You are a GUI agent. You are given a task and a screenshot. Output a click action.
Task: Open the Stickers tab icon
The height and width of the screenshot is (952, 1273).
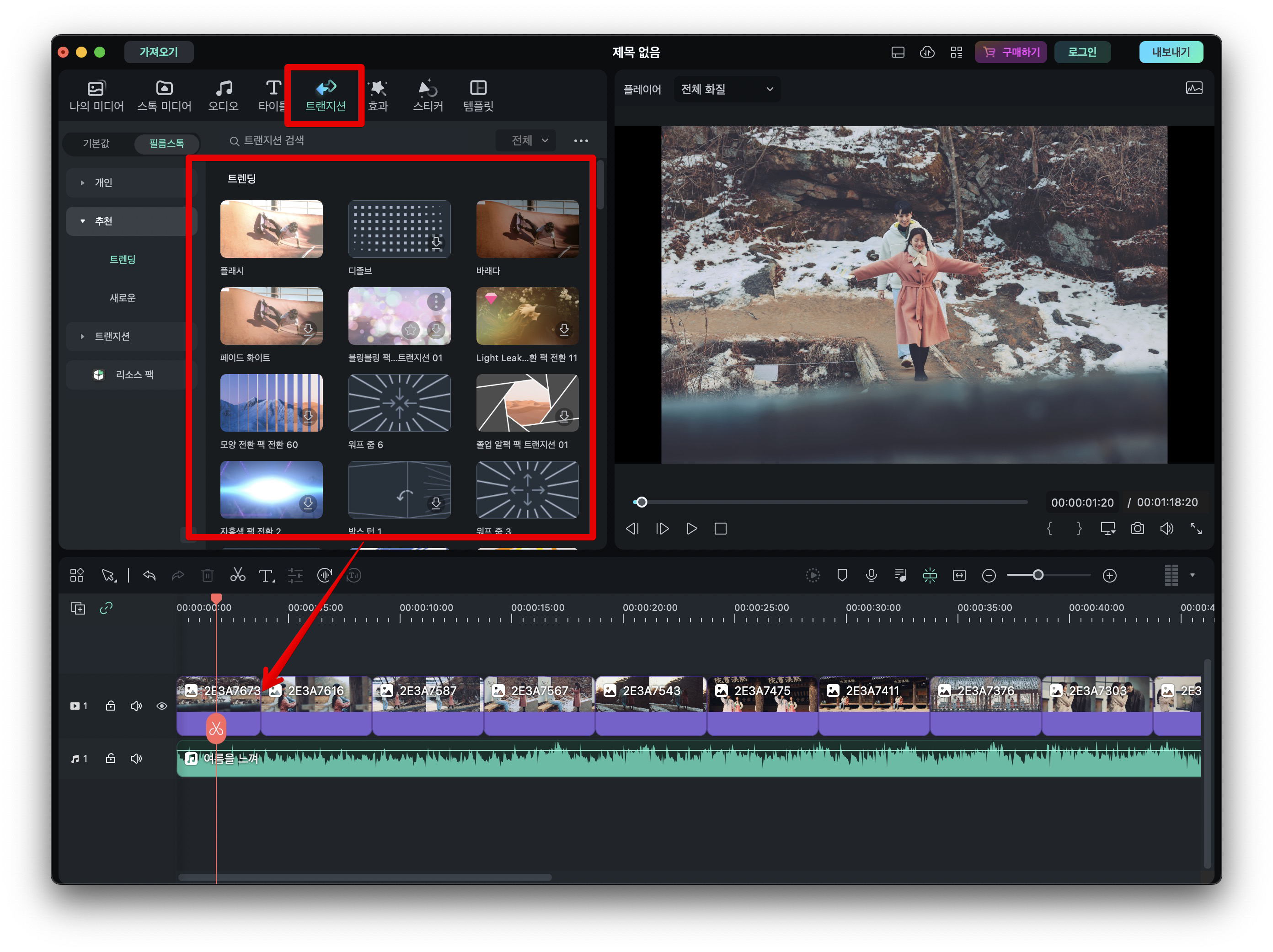[x=428, y=95]
